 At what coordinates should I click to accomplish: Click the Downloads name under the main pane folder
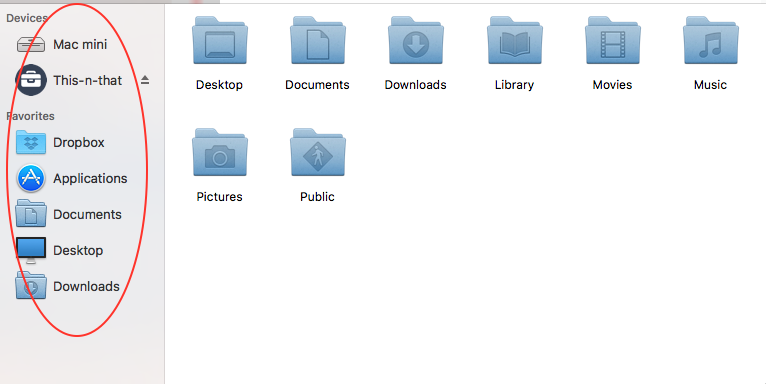416,85
